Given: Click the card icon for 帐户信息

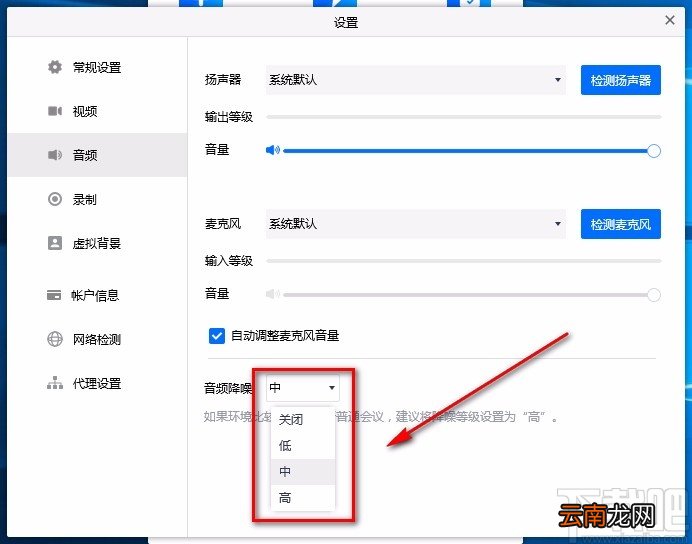Looking at the screenshot, I should click(54, 295).
